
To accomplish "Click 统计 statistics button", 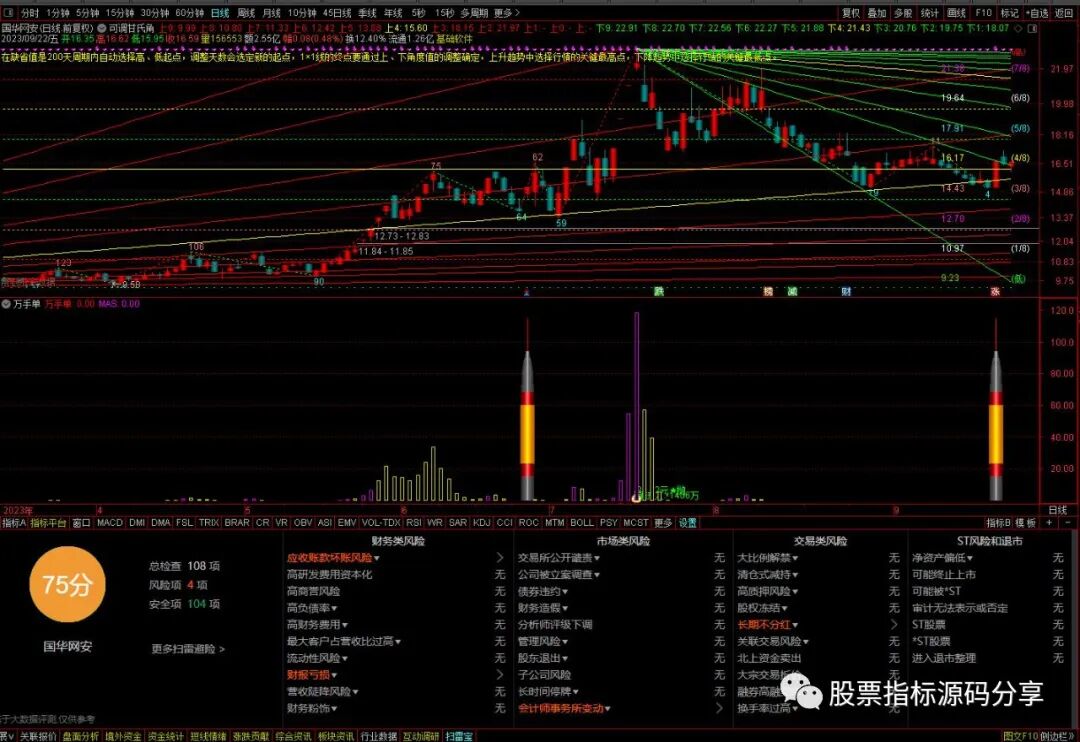I will (x=930, y=13).
